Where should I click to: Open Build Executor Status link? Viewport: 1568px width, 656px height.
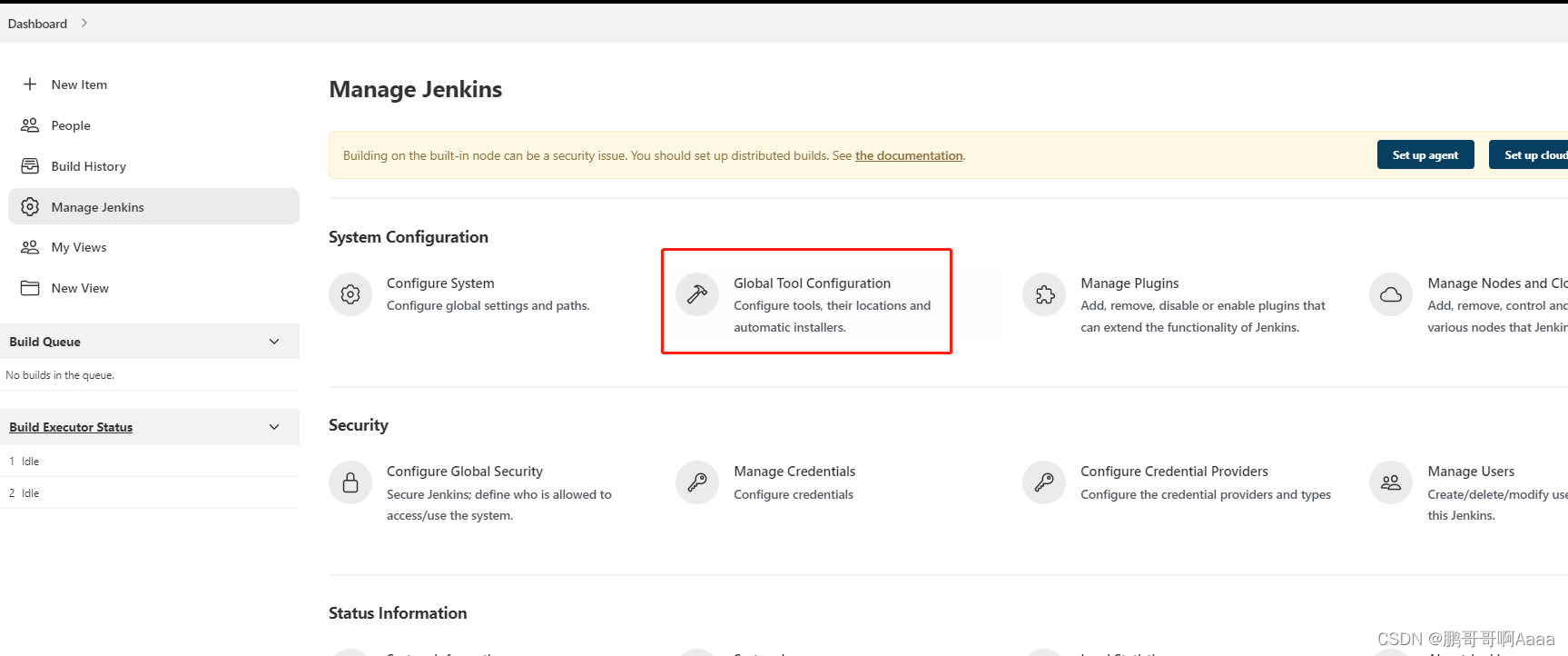pos(71,427)
